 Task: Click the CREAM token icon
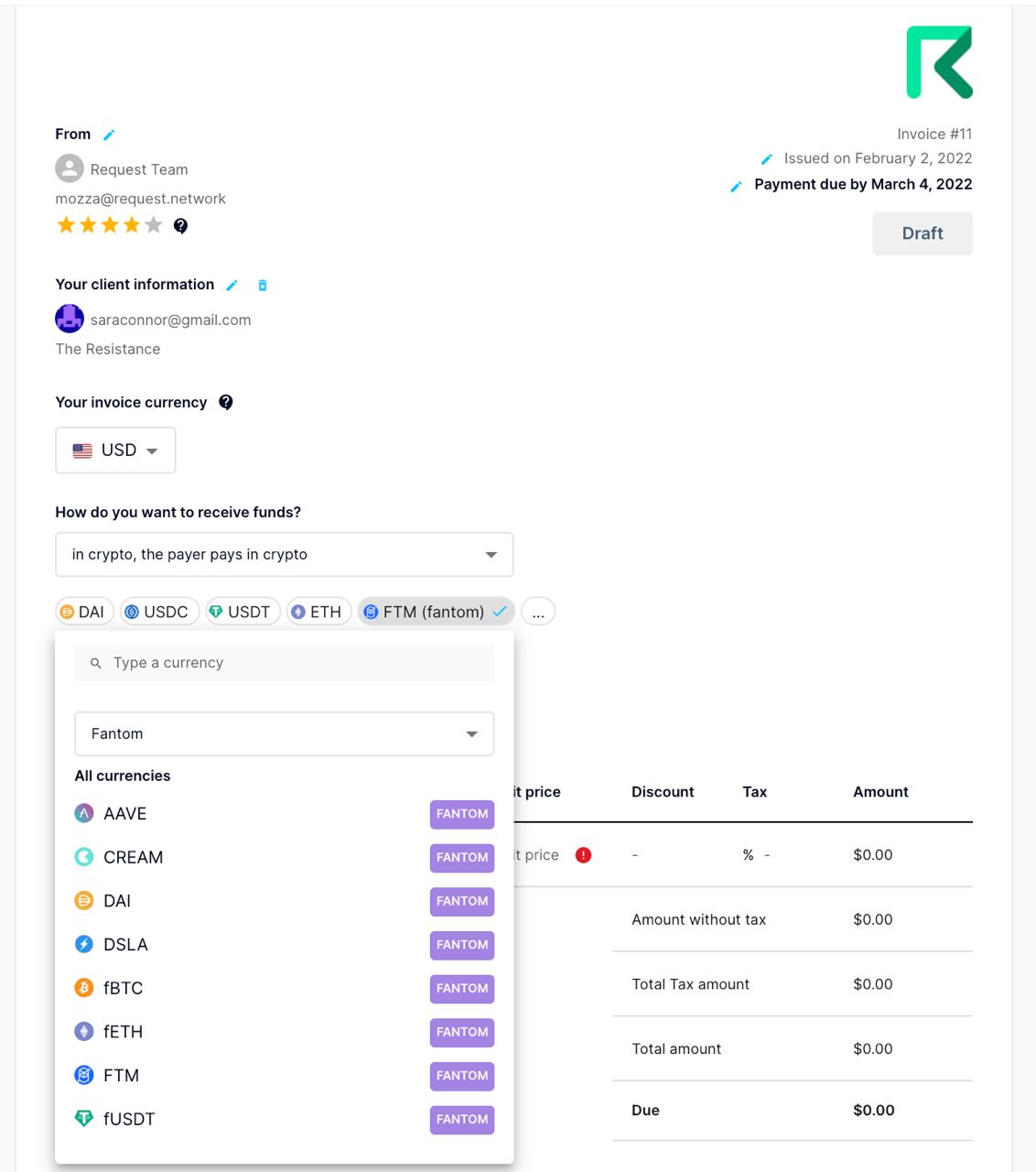pyautogui.click(x=84, y=857)
